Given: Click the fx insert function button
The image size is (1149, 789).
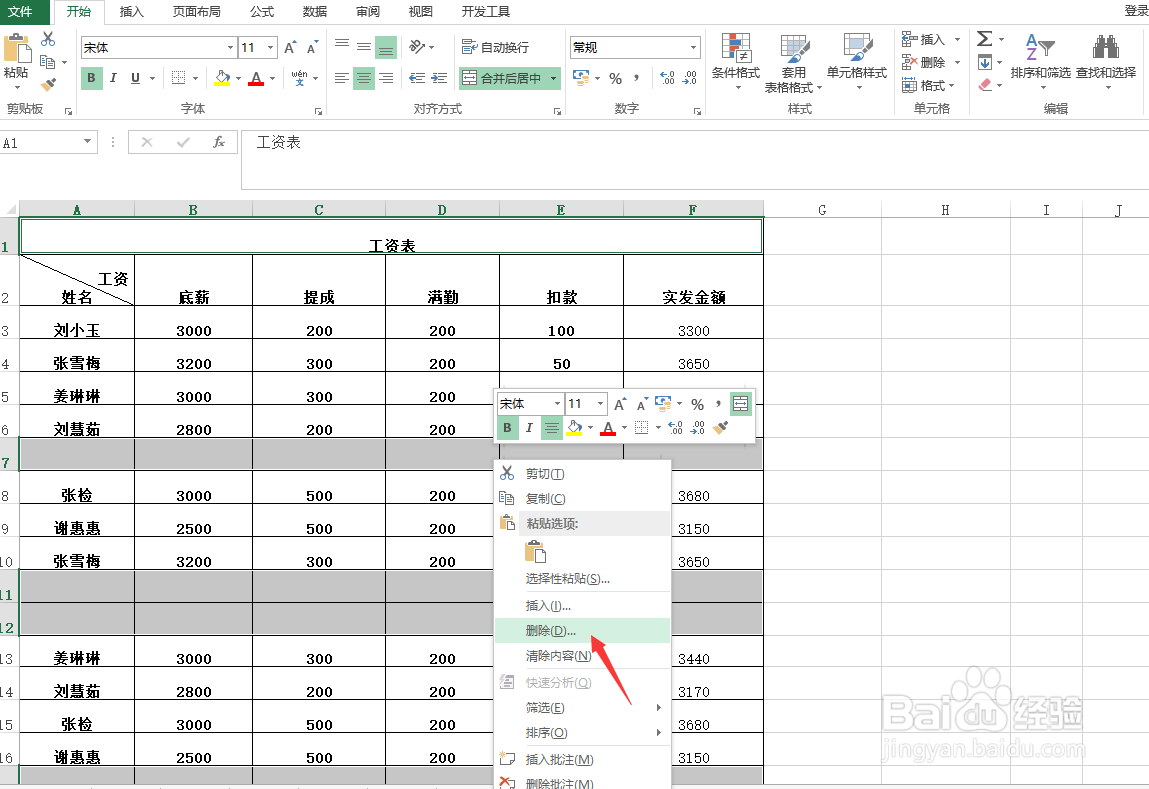Looking at the screenshot, I should [x=218, y=142].
